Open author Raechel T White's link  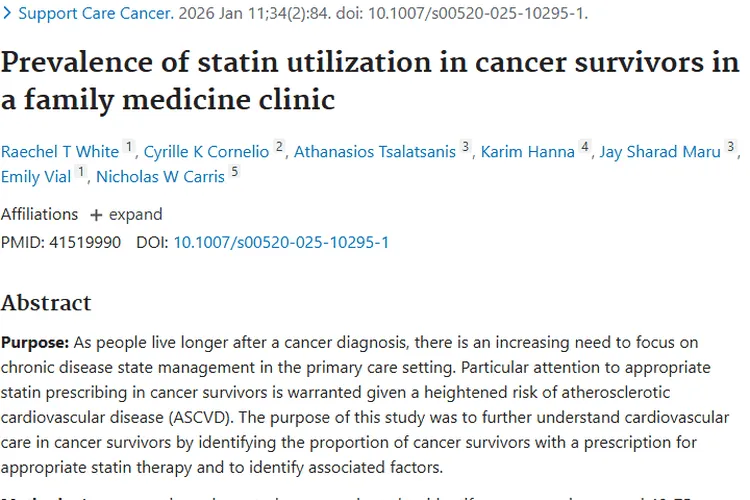(x=60, y=152)
